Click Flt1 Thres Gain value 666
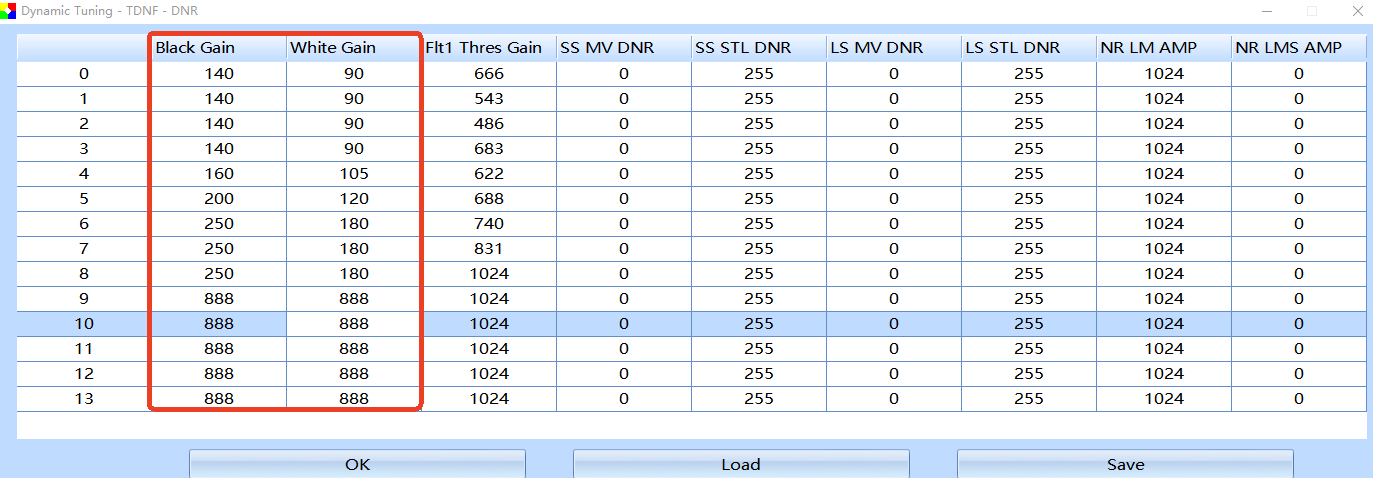 coord(489,74)
